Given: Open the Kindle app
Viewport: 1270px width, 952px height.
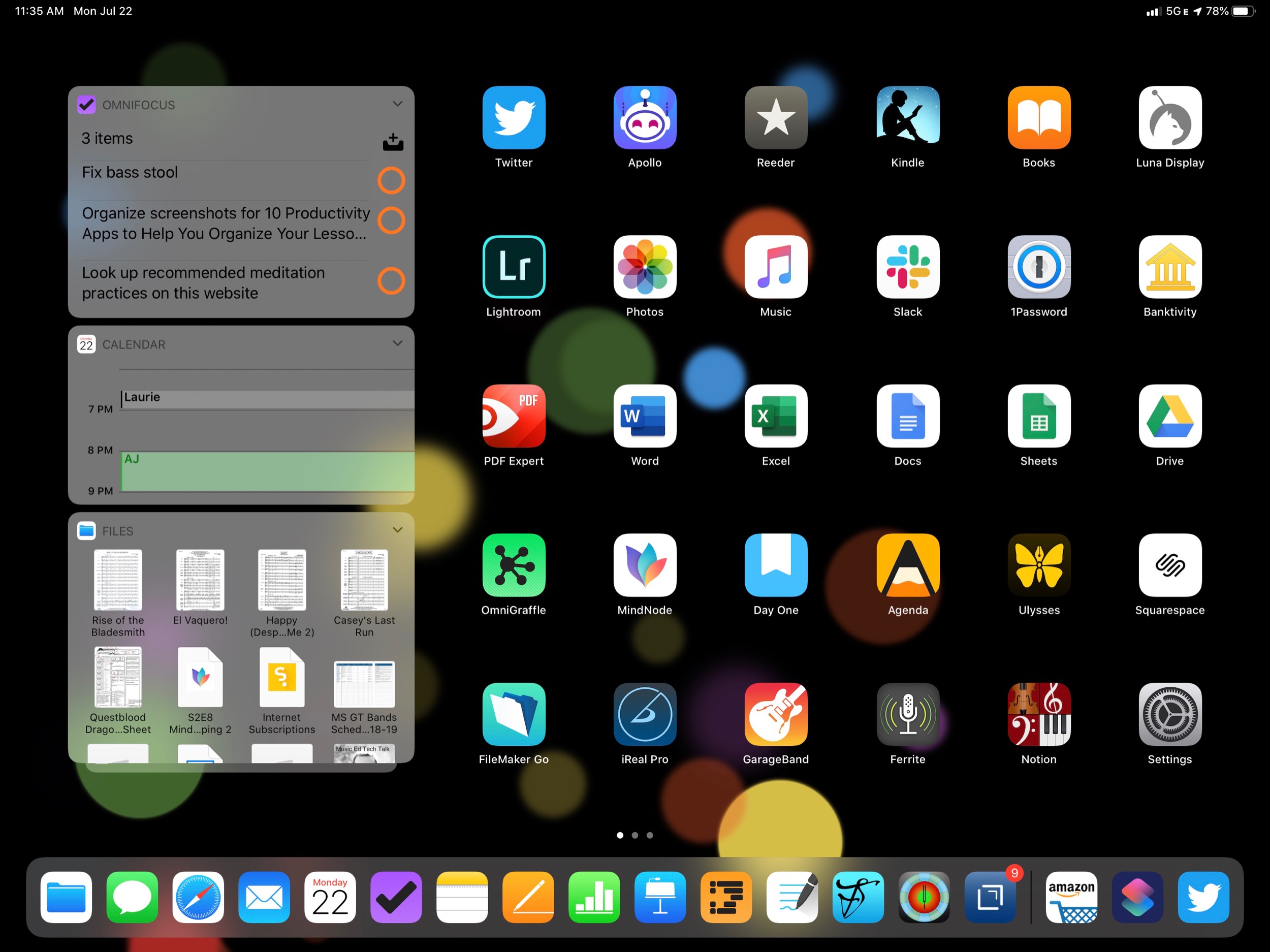Looking at the screenshot, I should click(907, 118).
